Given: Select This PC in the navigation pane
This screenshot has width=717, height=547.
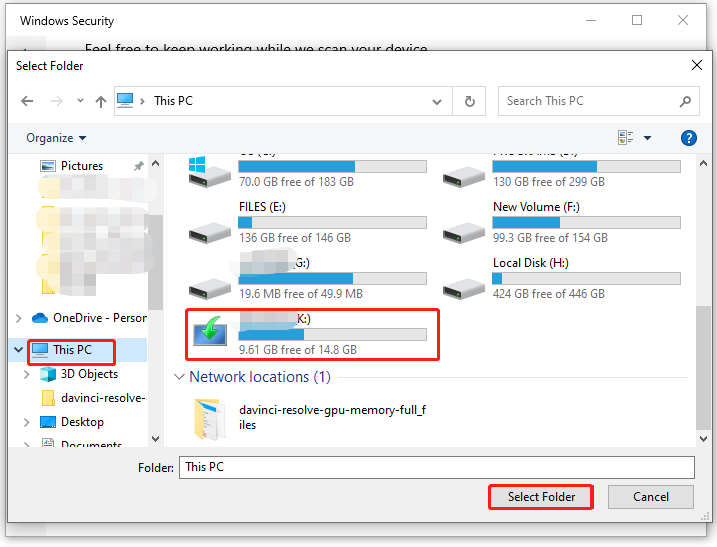Looking at the screenshot, I should click(72, 350).
